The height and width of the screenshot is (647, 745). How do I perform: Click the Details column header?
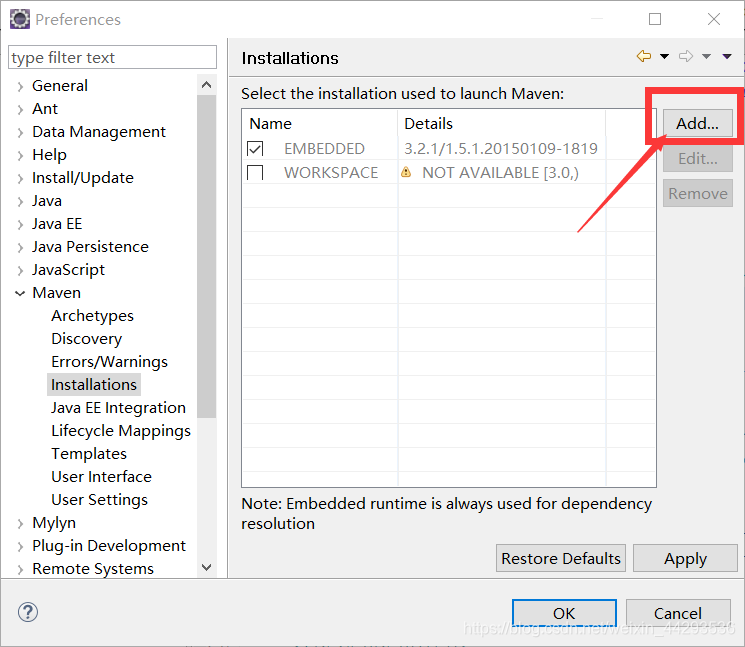pos(502,124)
